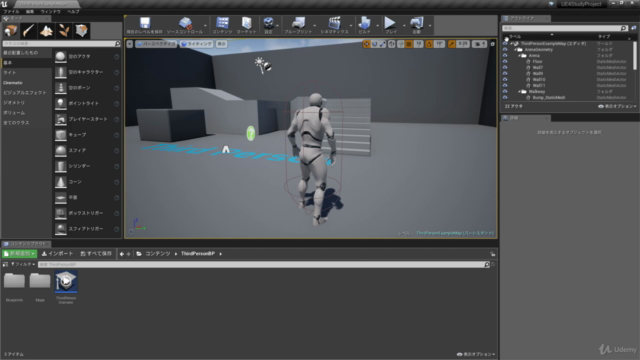Click the Launch (起動) toolbar icon

pos(417,23)
